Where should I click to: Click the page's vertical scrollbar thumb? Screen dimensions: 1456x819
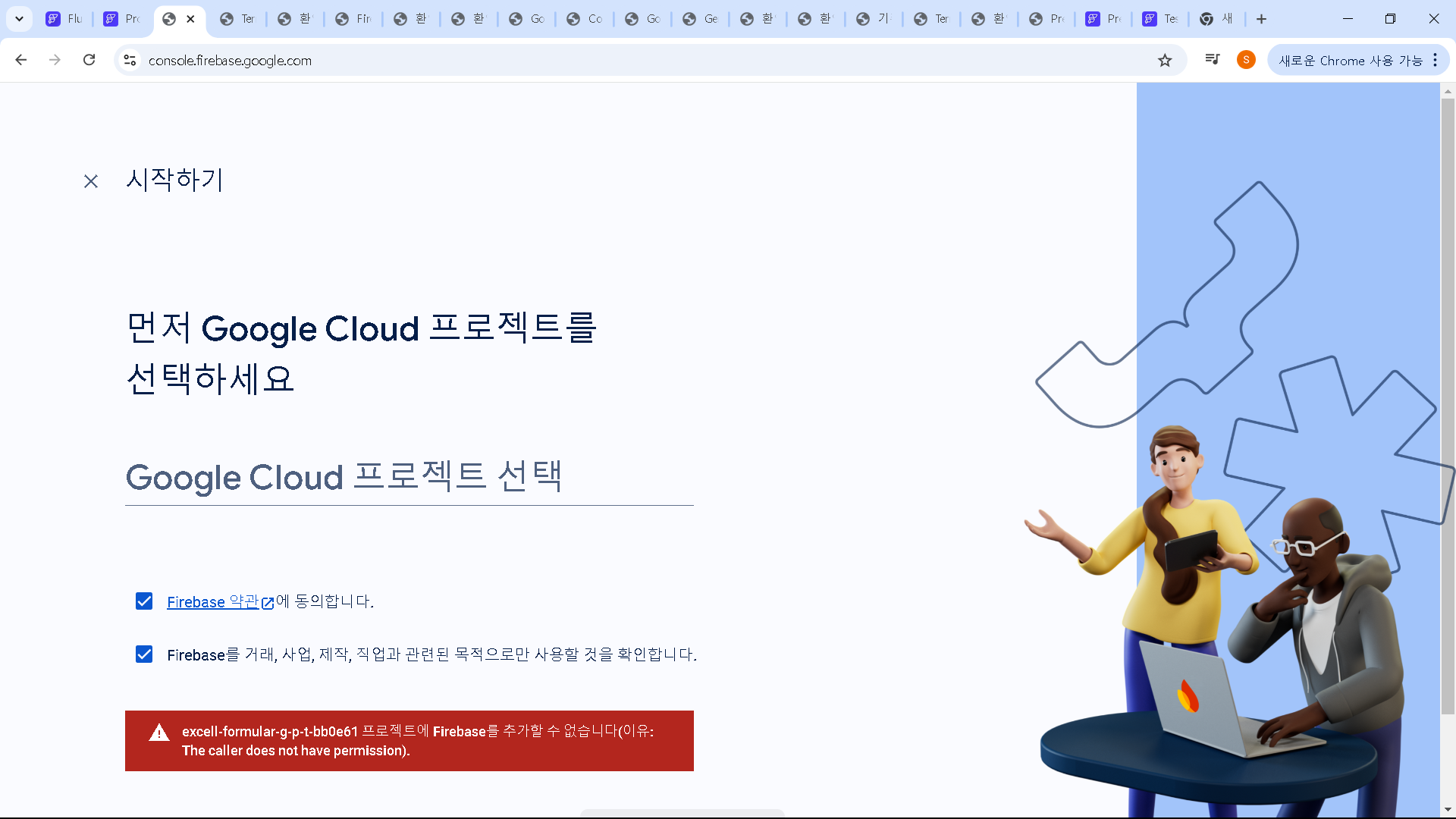coord(1448,406)
